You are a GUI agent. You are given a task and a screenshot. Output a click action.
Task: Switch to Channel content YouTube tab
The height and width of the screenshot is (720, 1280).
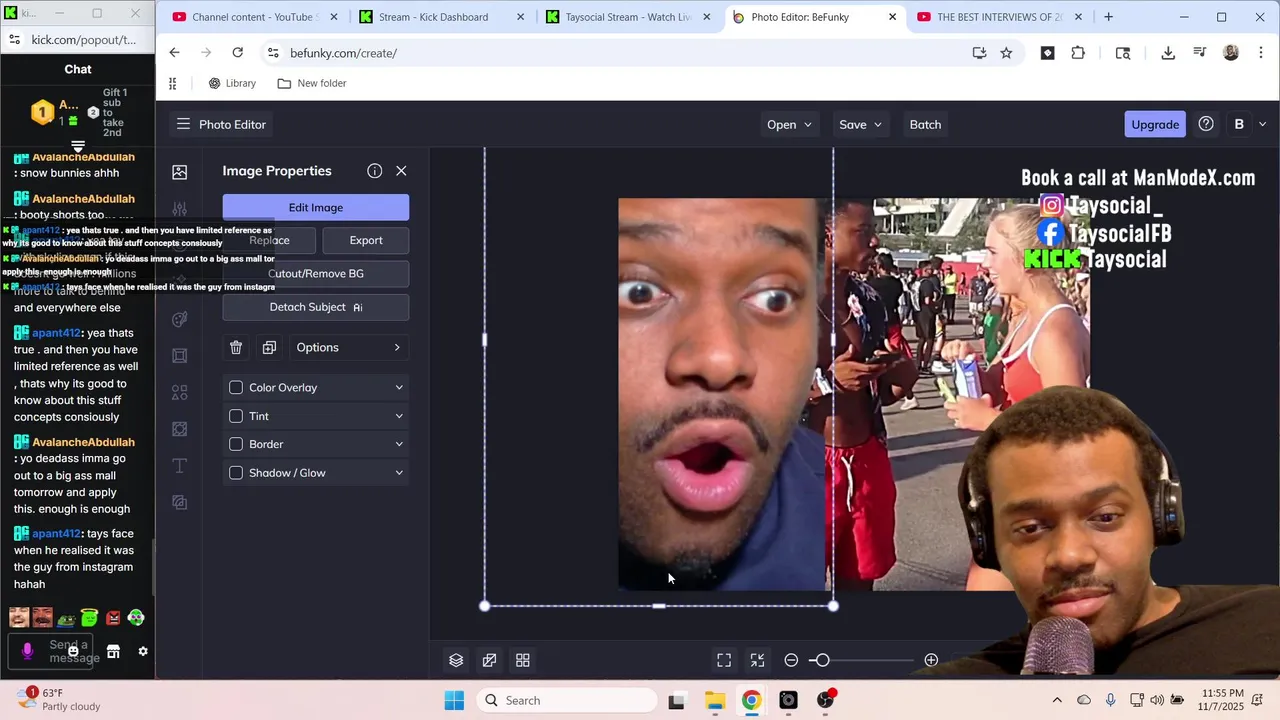[256, 17]
